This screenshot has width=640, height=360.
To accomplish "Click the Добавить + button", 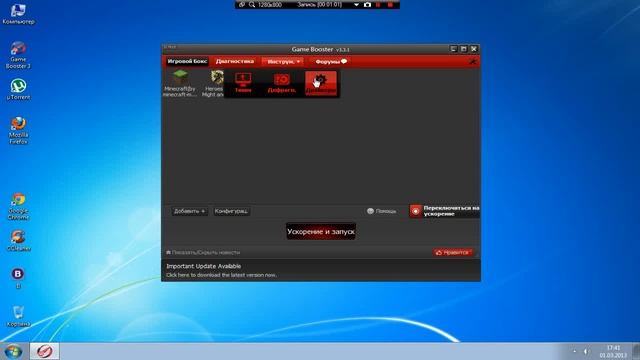I will coord(189,211).
